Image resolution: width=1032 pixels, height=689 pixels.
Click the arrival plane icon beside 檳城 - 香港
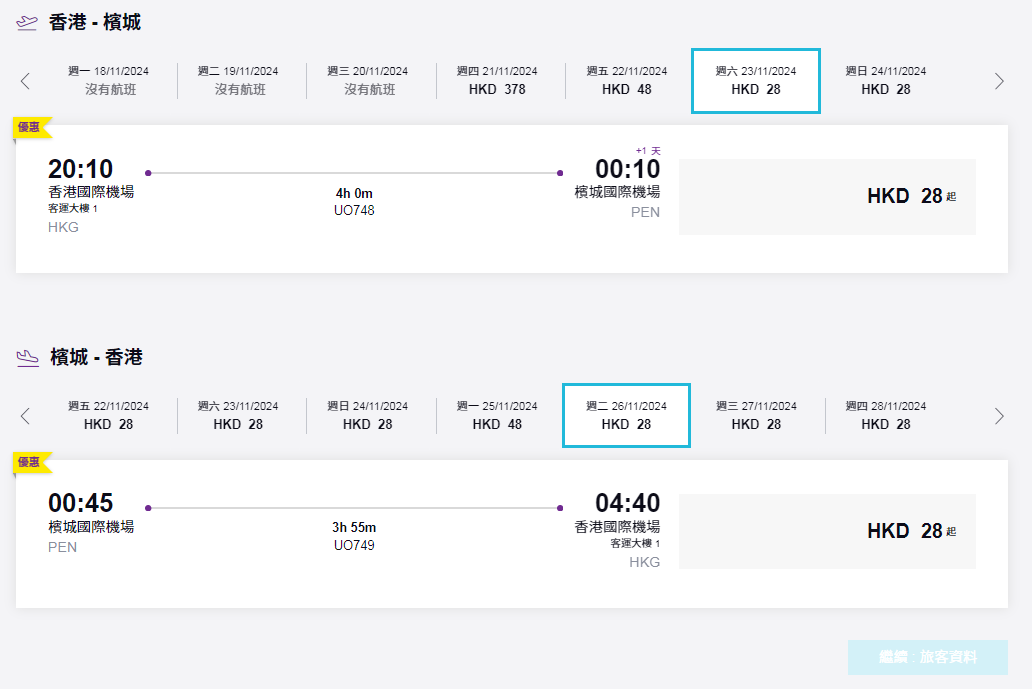pos(27,358)
